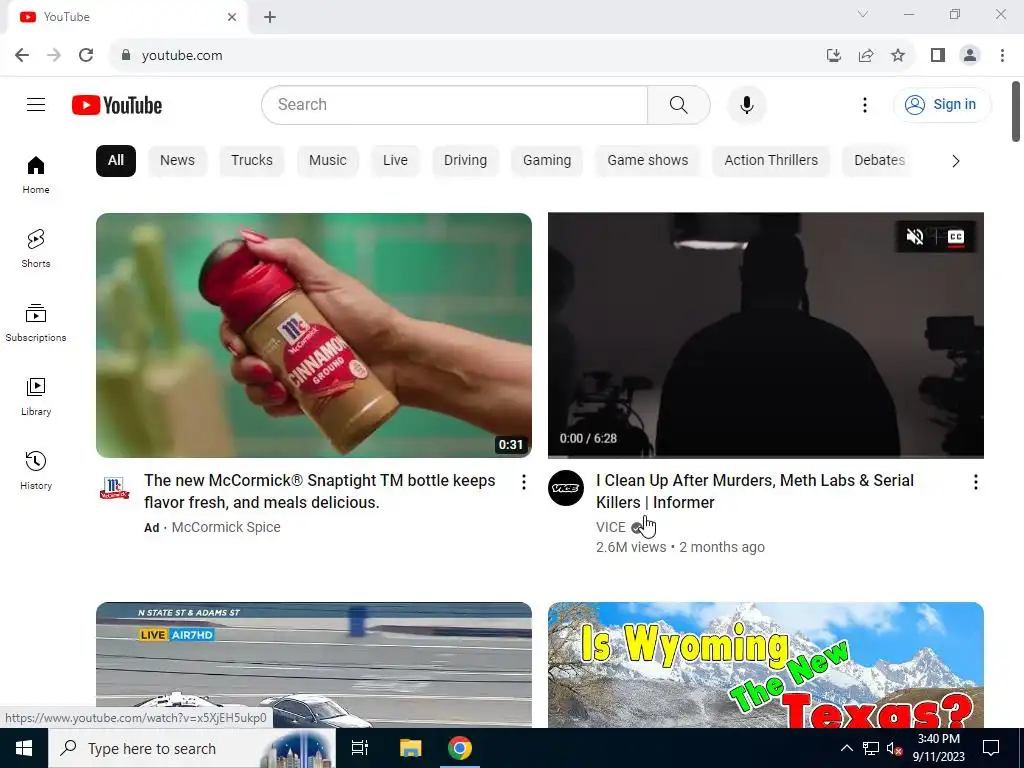This screenshot has width=1024, height=768.
Task: Select the All filter chip
Action: [x=116, y=161]
